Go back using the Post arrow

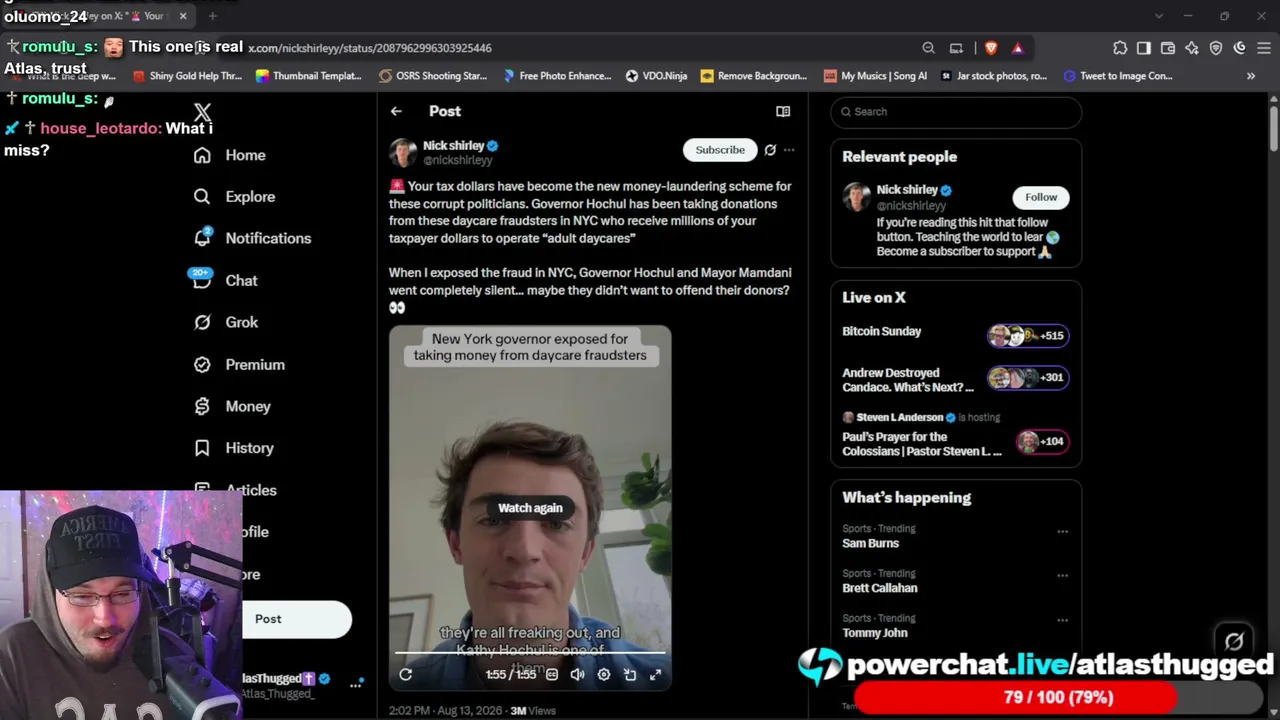pyautogui.click(x=396, y=111)
